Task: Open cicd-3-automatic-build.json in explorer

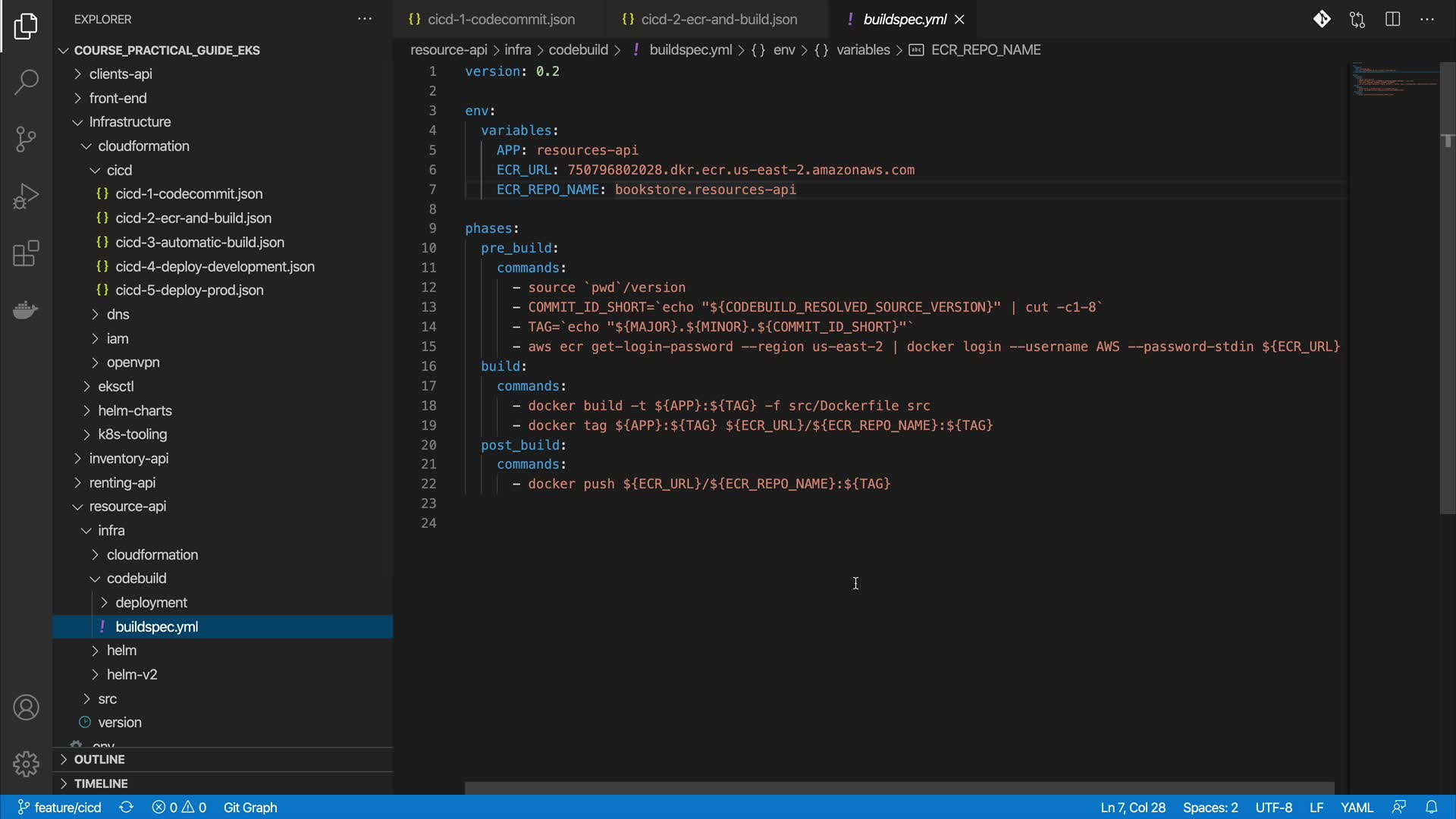Action: 199,242
